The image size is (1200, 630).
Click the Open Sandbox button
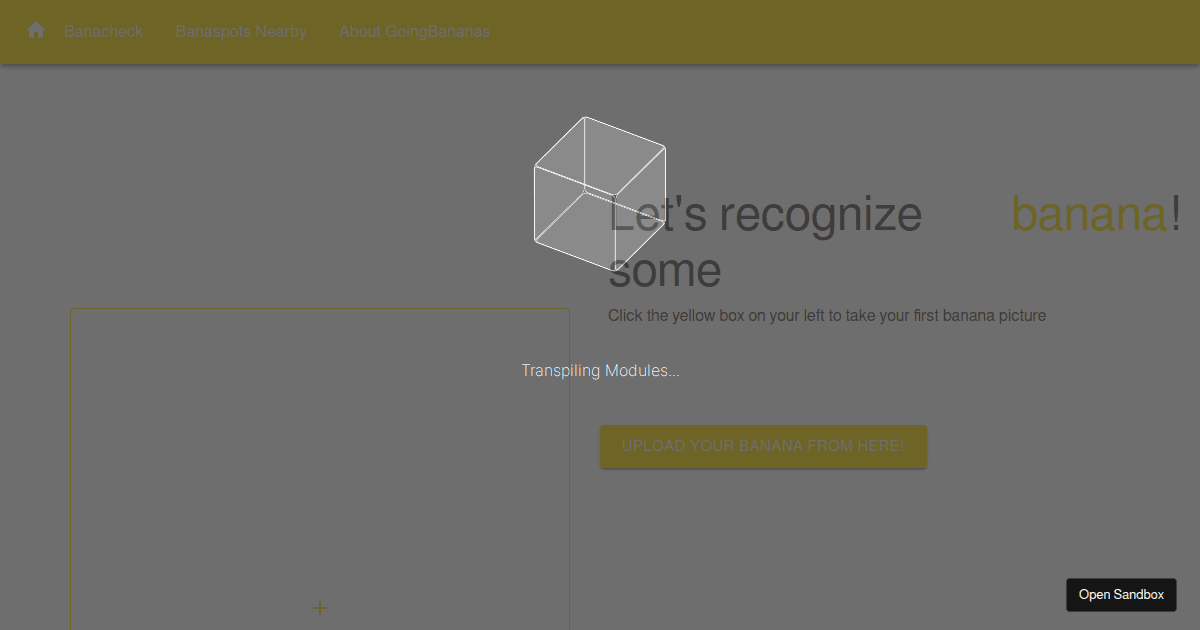point(1121,594)
